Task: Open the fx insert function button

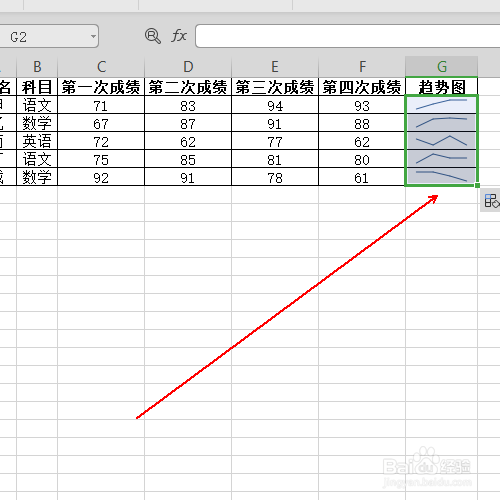Action: [179, 36]
